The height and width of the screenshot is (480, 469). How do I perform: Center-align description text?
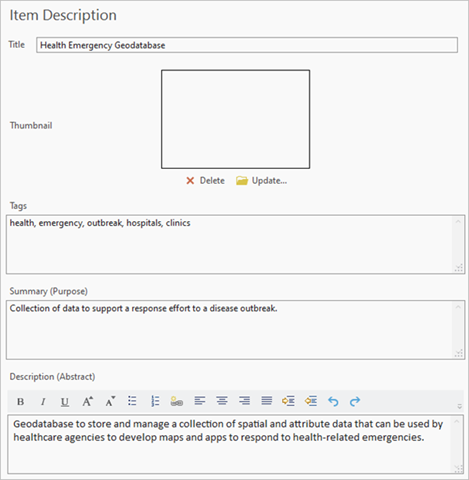222,401
